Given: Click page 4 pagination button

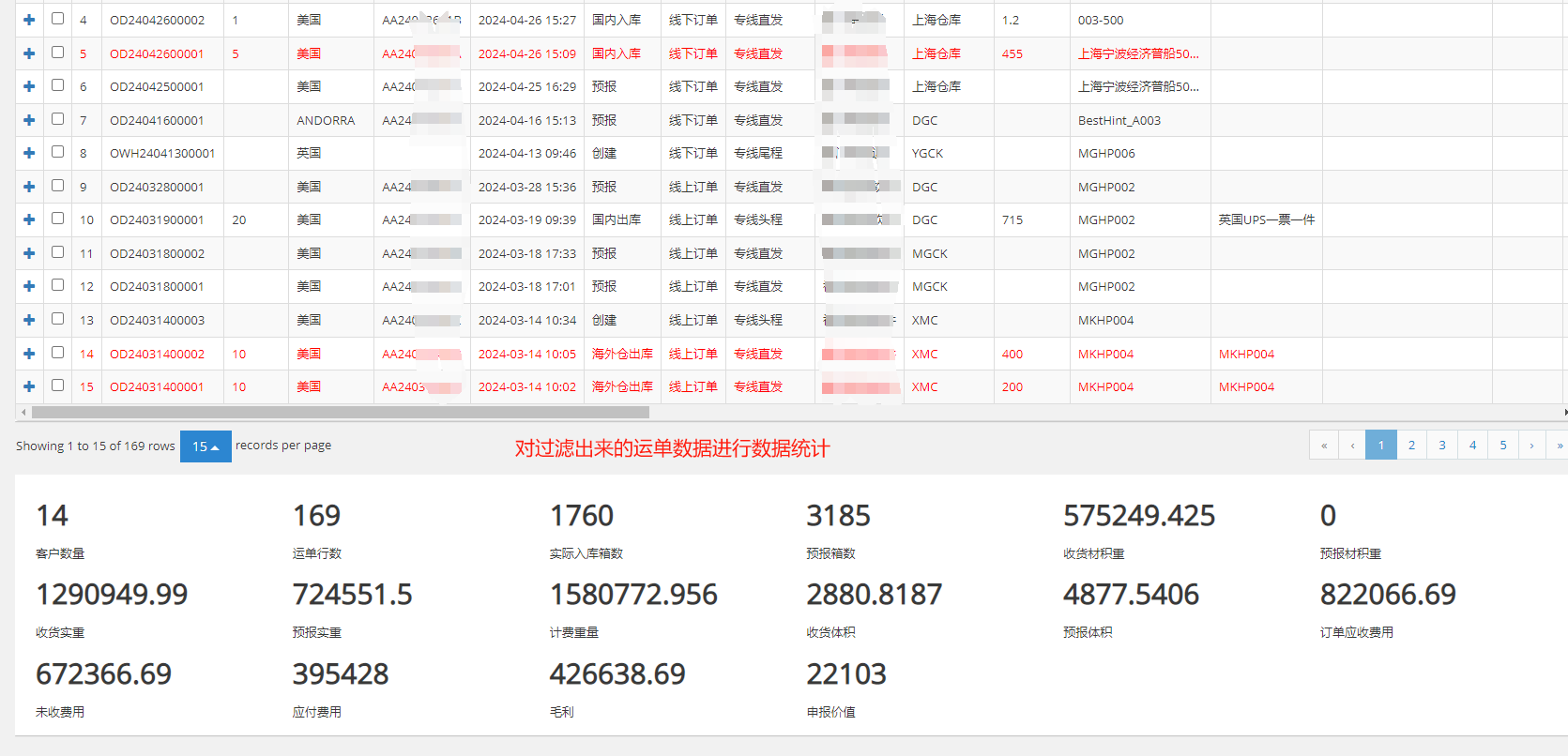Looking at the screenshot, I should [x=1472, y=446].
